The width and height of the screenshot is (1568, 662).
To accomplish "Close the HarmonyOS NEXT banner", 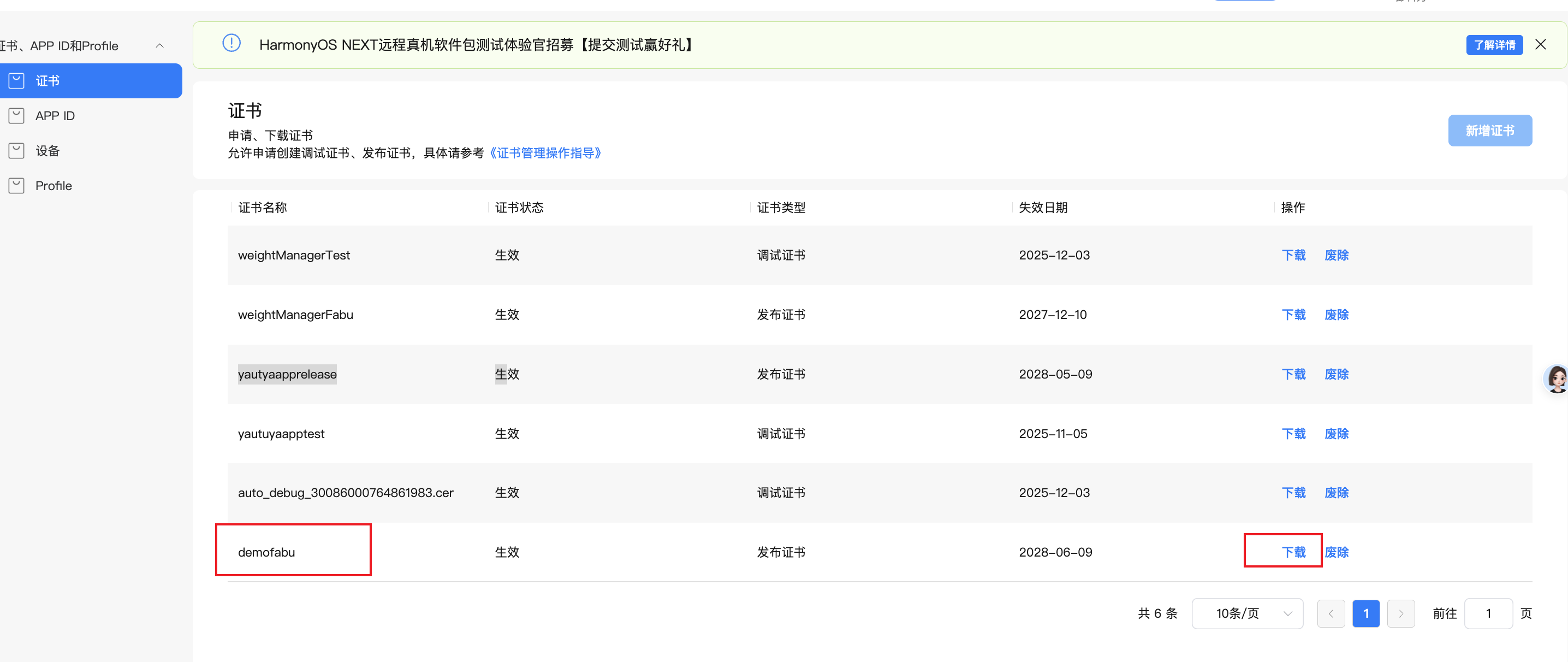I will pos(1540,44).
